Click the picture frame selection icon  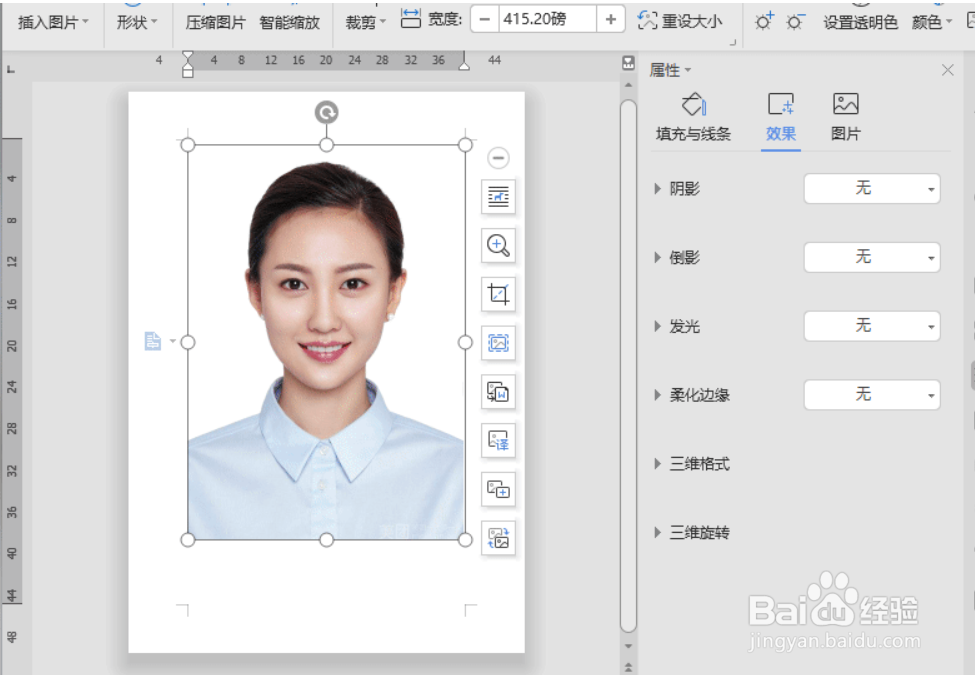[498, 342]
